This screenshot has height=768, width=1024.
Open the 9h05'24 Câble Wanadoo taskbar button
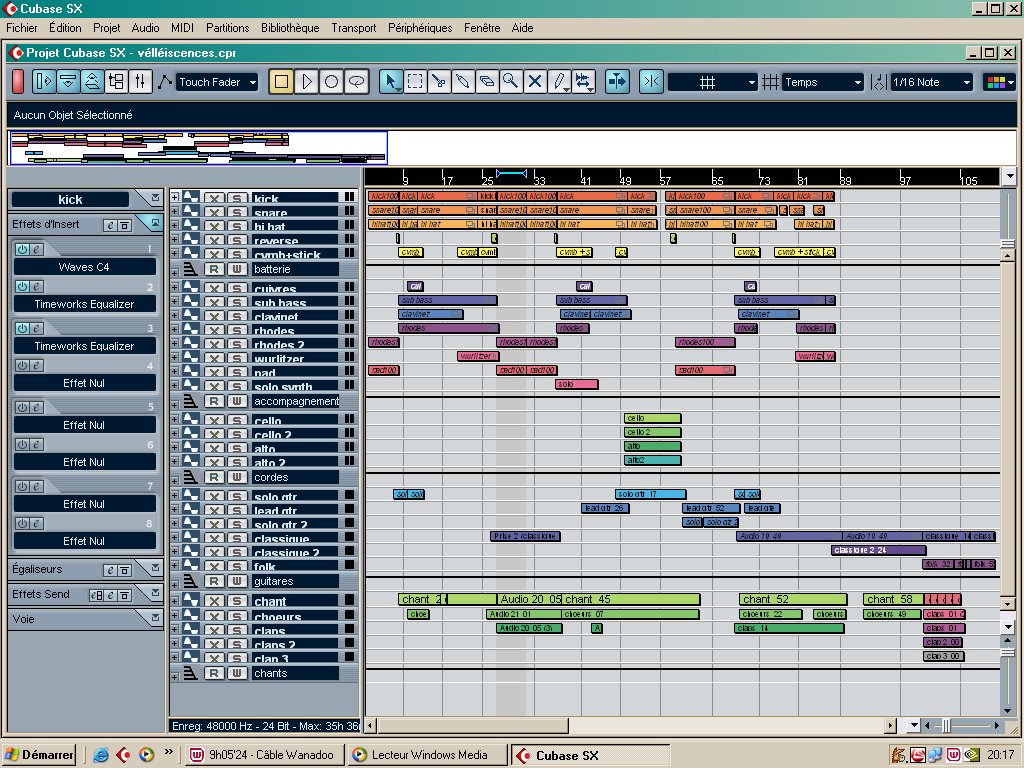(x=266, y=755)
